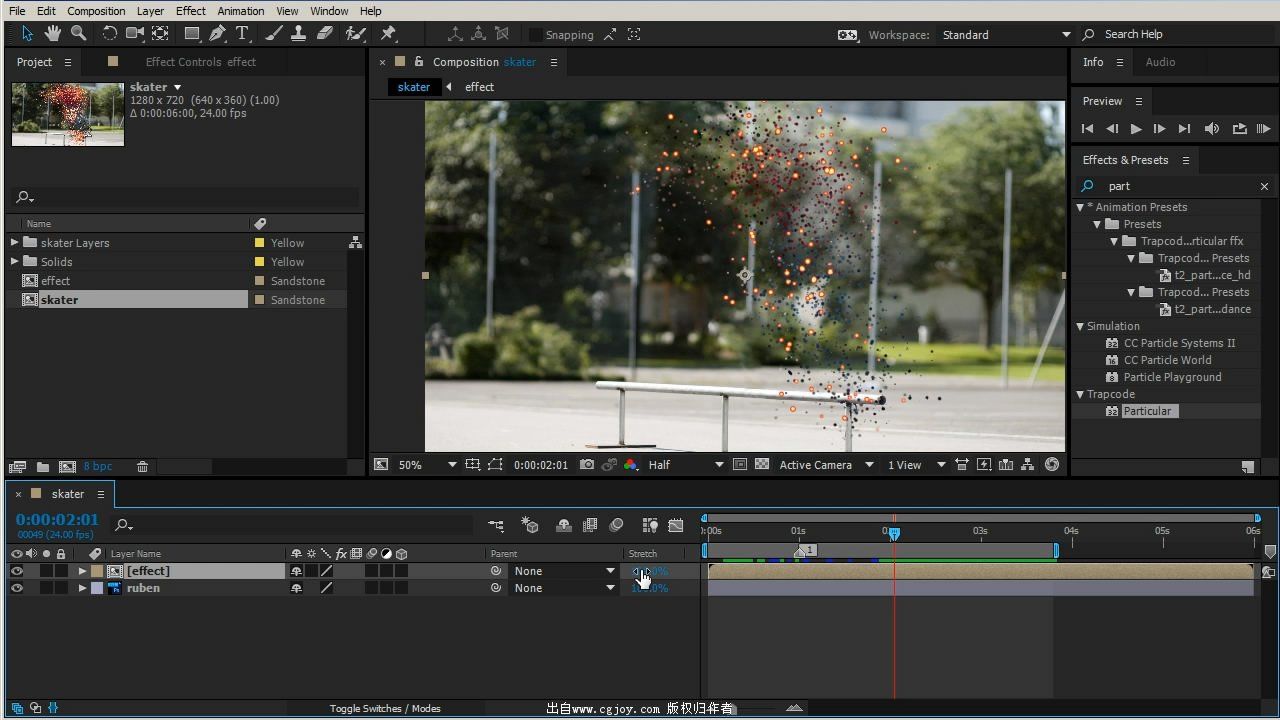Enable motion blur for the composition

[x=617, y=525]
